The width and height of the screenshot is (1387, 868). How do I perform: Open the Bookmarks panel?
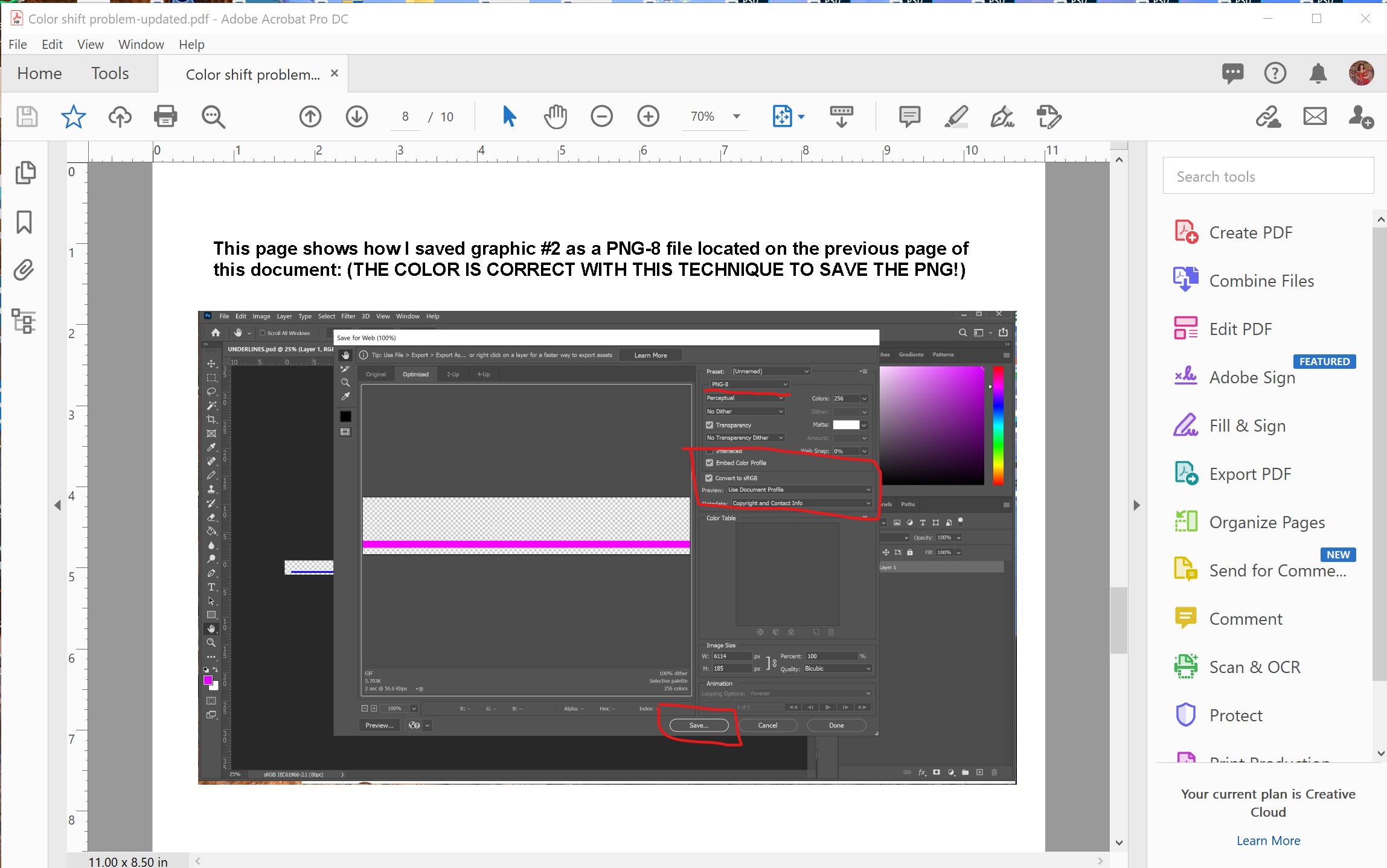coord(24,222)
